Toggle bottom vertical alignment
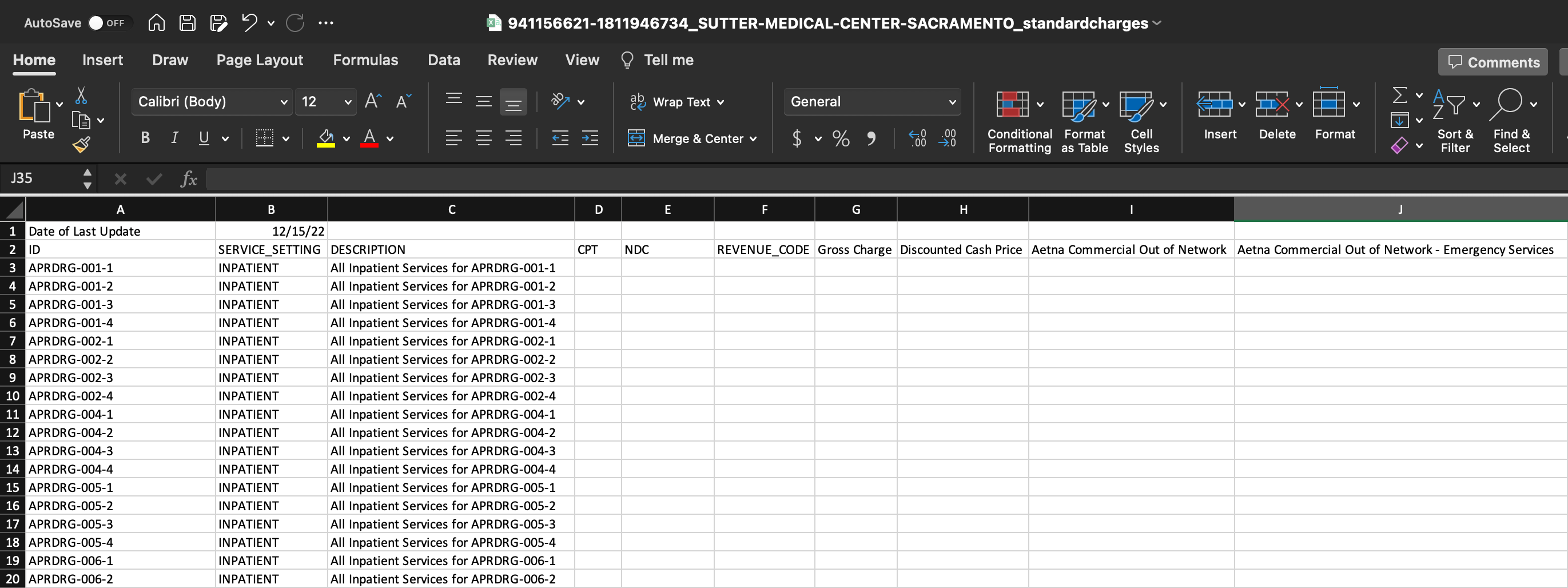This screenshot has height=588, width=1568. pyautogui.click(x=514, y=102)
